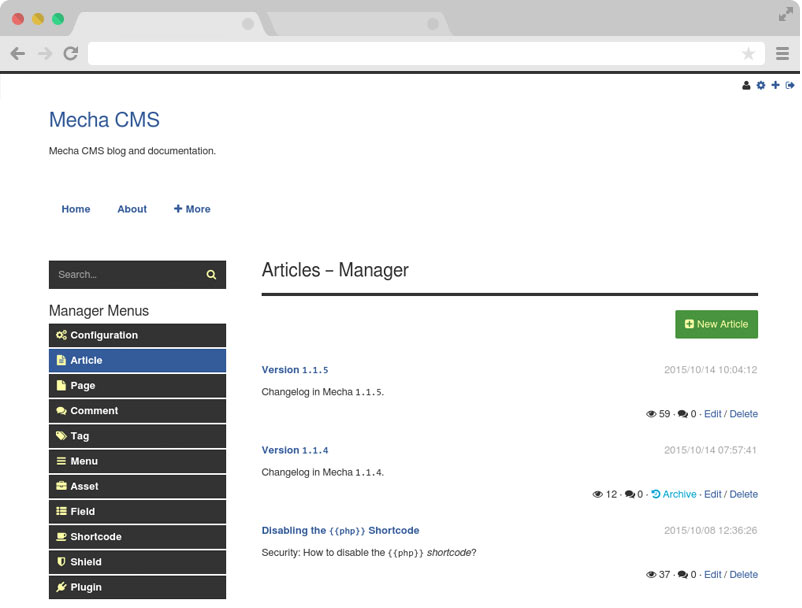Image resolution: width=802 pixels, height=608 pixels.
Task: Delete the Disabling Shortcode article
Action: tap(744, 574)
